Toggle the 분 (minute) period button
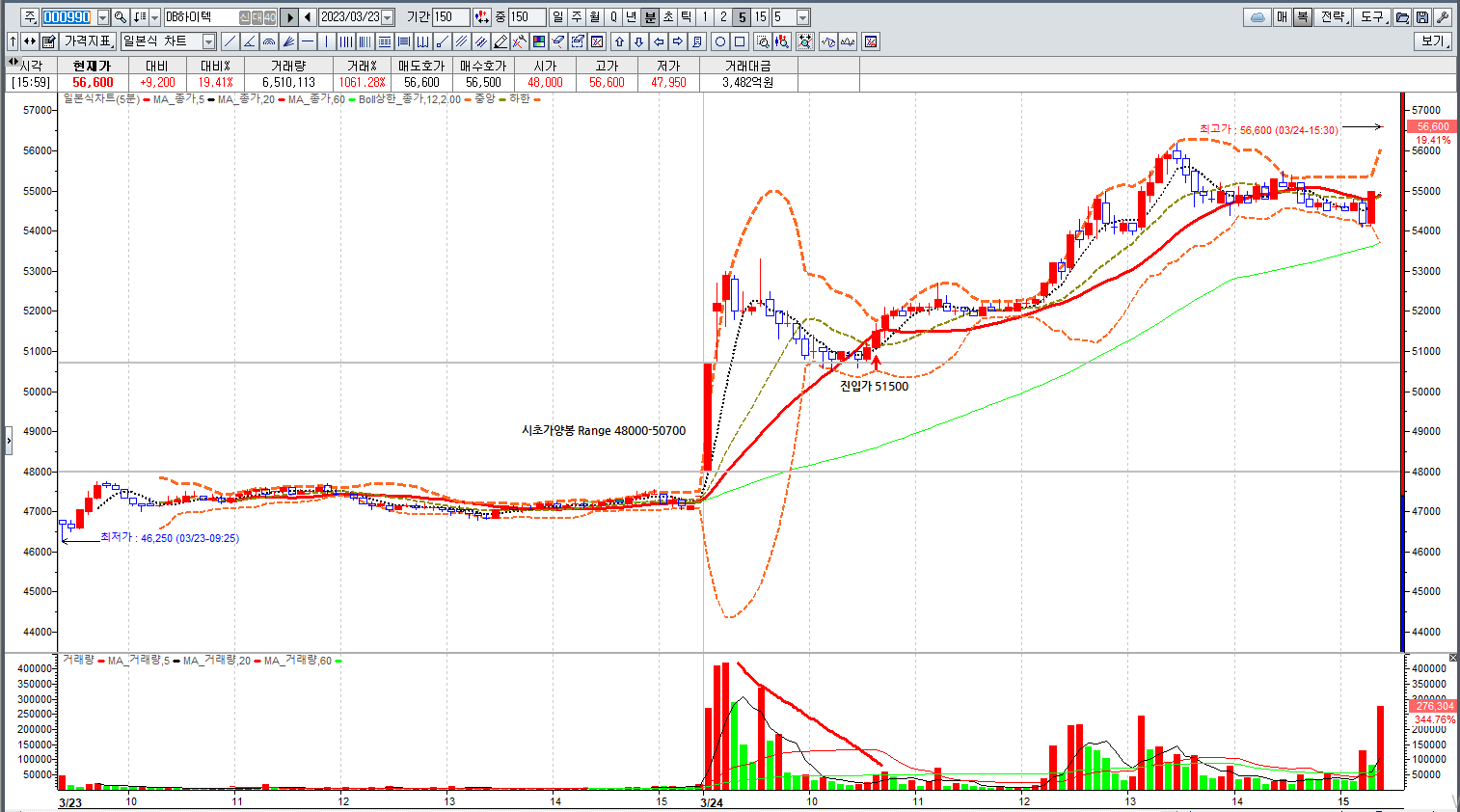Image resolution: width=1460 pixels, height=812 pixels. tap(649, 17)
